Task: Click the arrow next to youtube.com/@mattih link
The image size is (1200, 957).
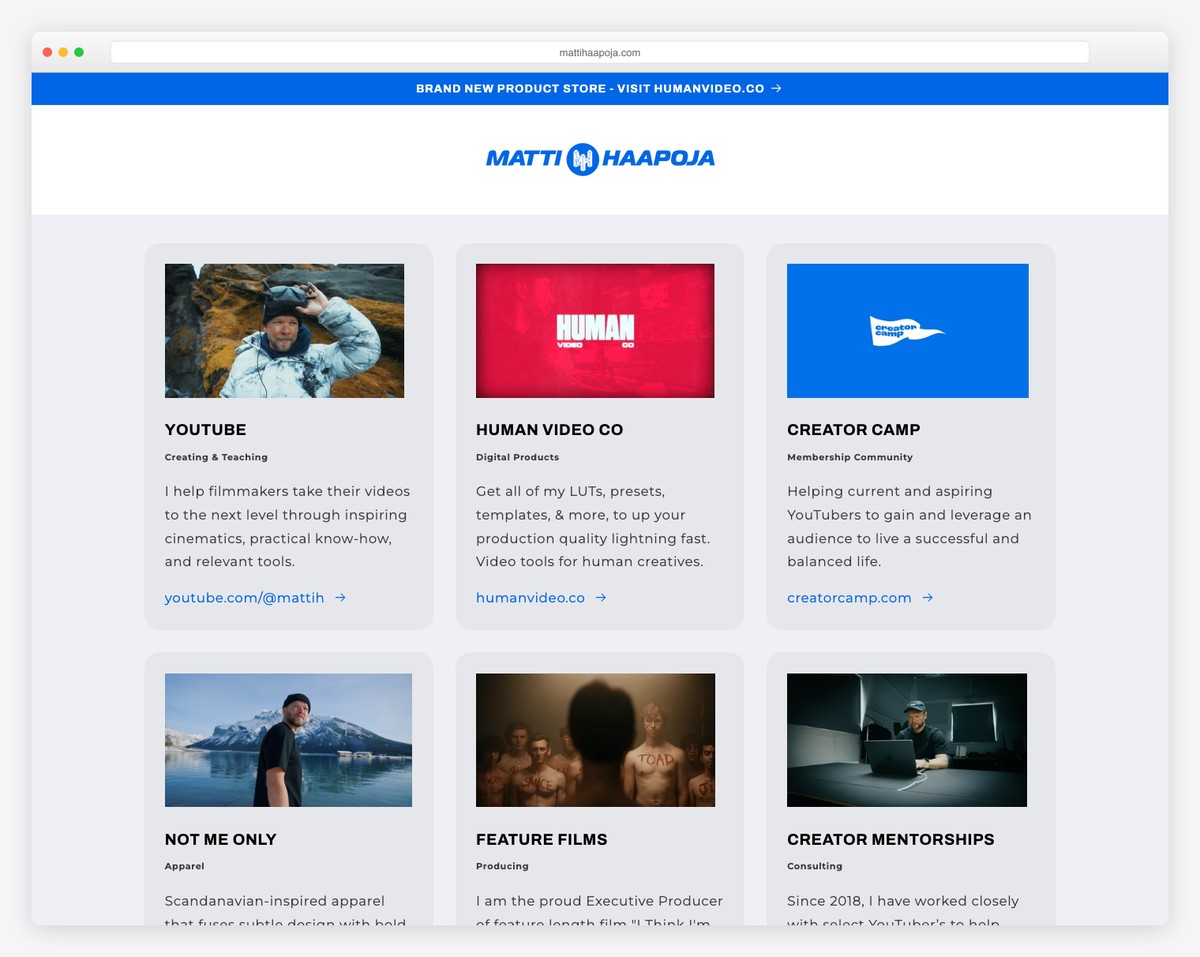Action: (339, 597)
